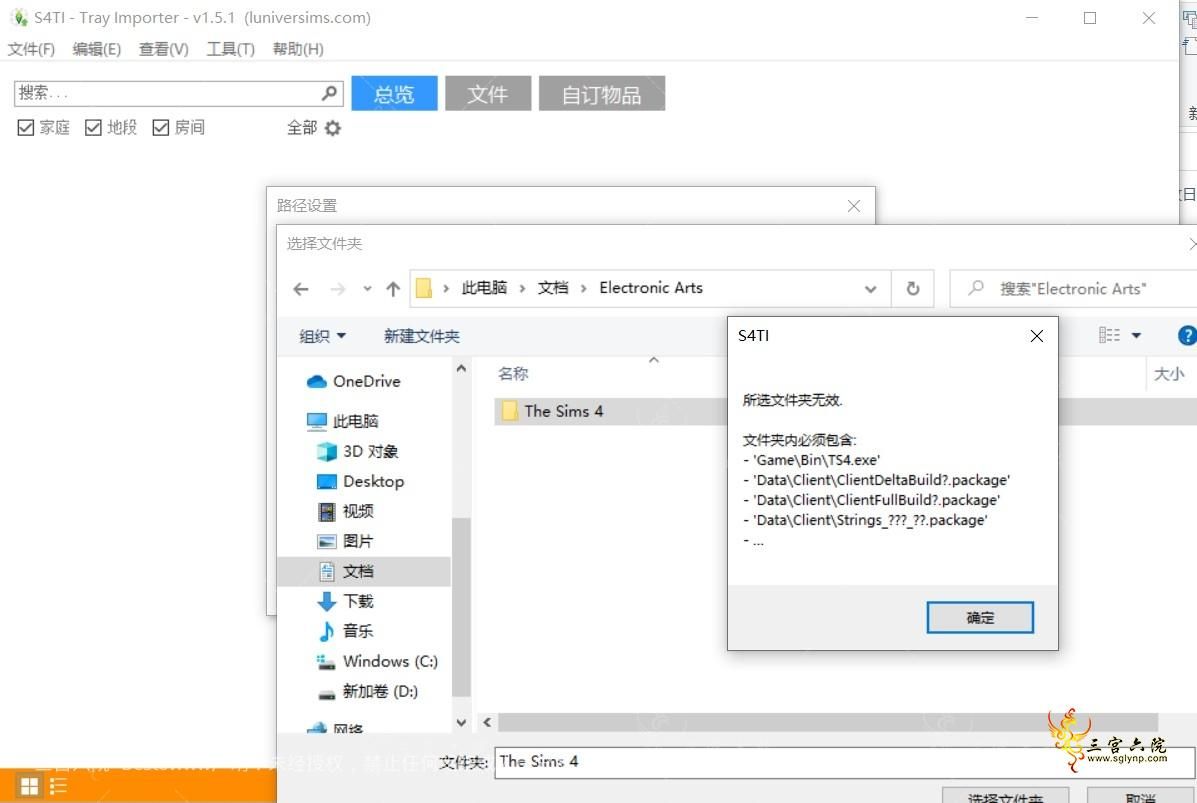Toggle the 房间 checkbox
Image resolution: width=1197 pixels, height=803 pixels.
(x=160, y=127)
